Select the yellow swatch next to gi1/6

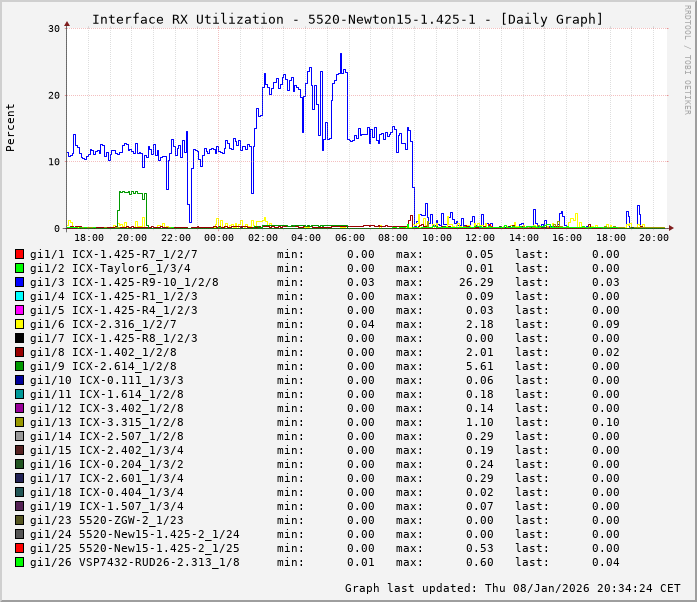pos(19,324)
